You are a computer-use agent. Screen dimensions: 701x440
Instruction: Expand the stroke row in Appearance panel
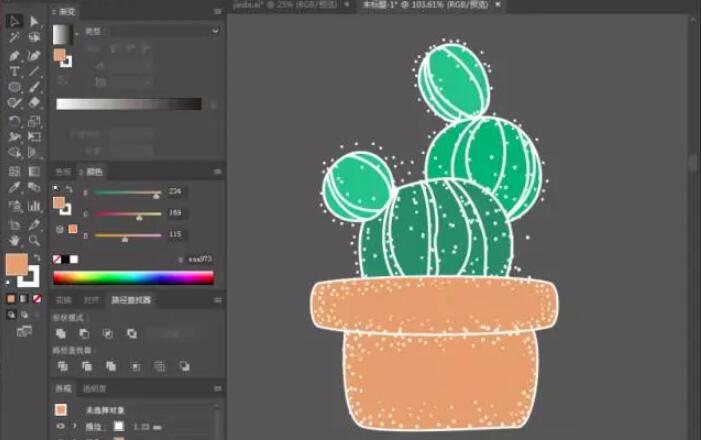click(72, 426)
